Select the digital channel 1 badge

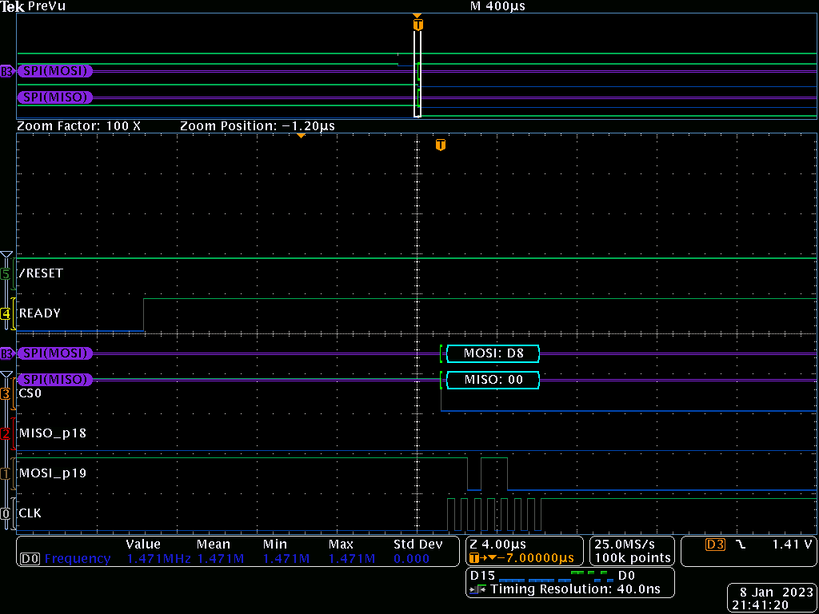point(6,474)
